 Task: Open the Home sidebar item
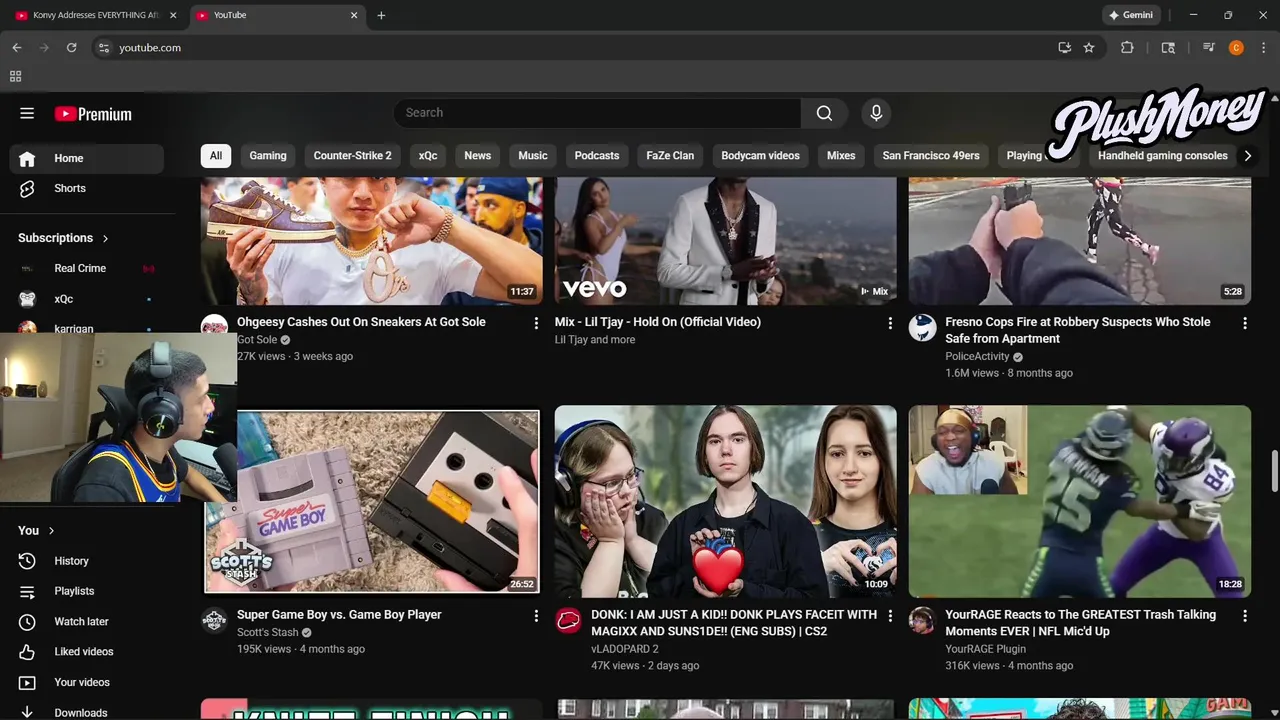[87, 158]
